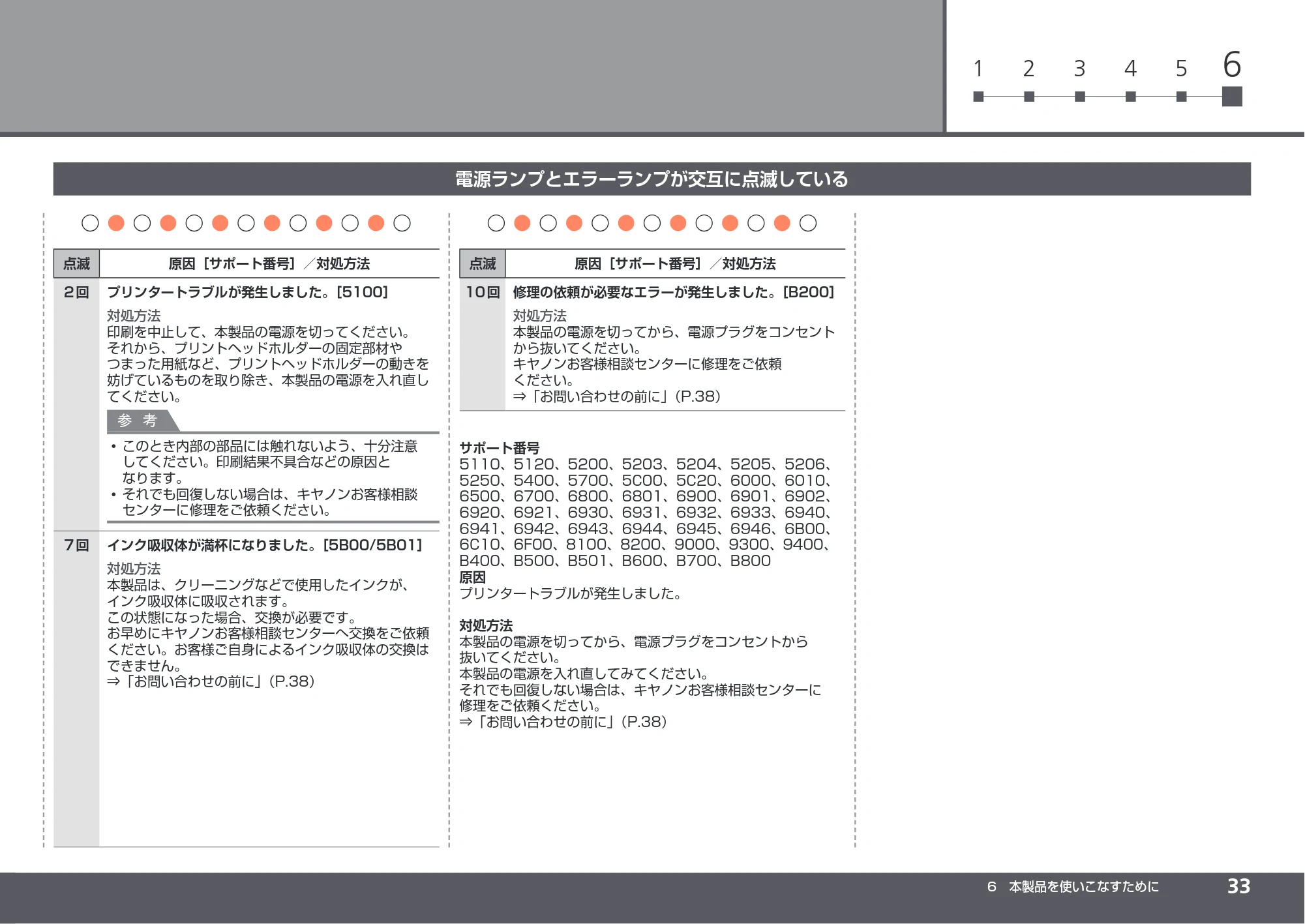This screenshot has height=924, width=1305.
Task: Click the large square marker under chapter 6
Action: (1232, 97)
